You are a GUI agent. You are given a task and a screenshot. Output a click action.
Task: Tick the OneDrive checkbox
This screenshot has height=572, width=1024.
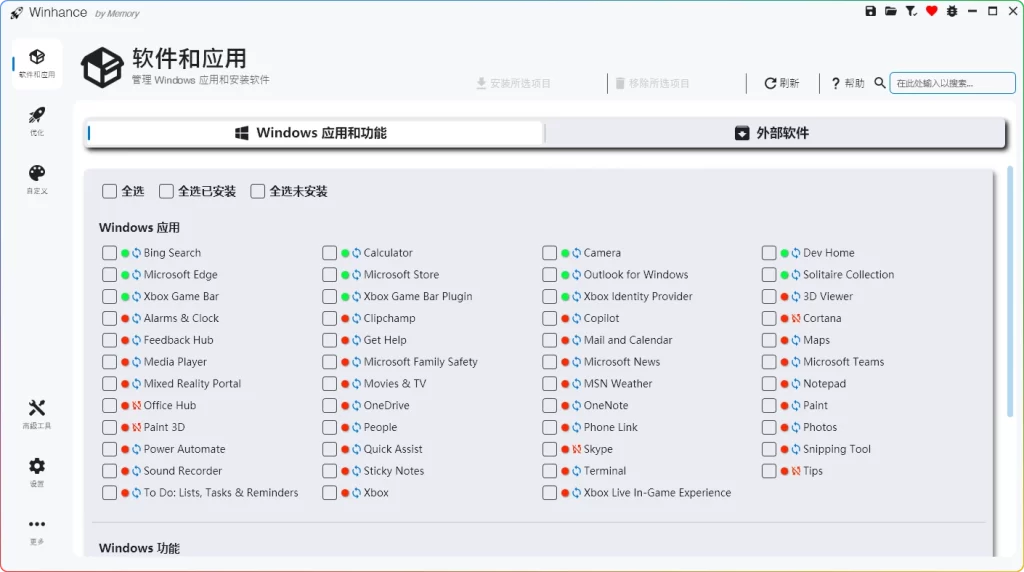pos(329,405)
